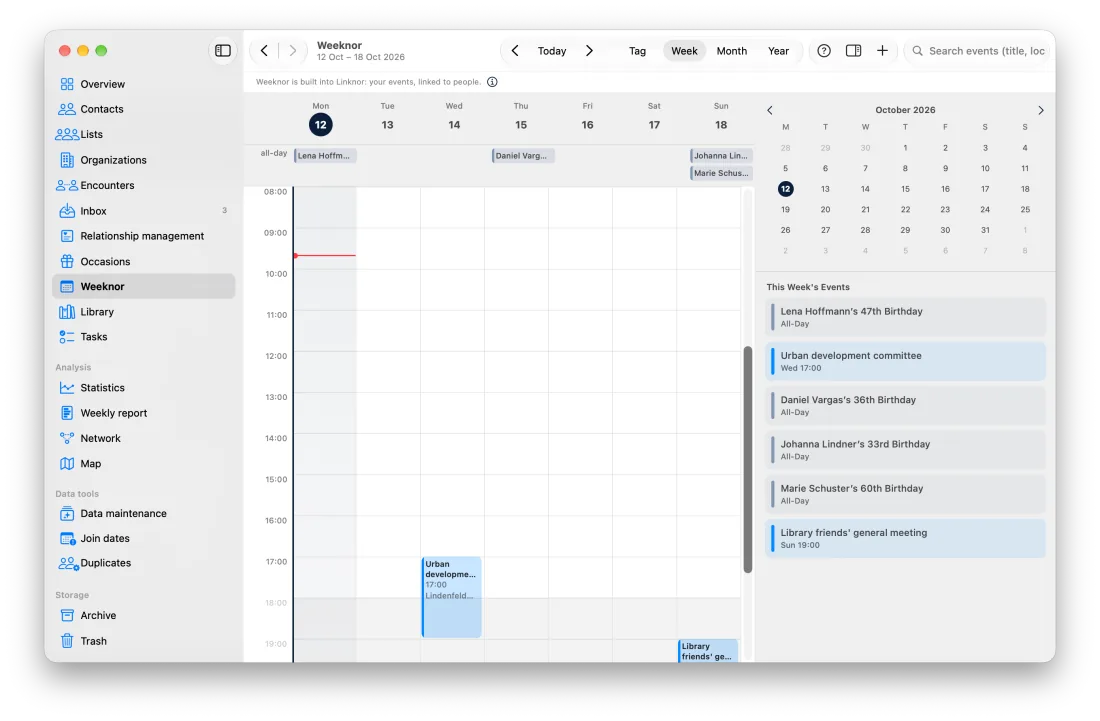
Task: Go to next week with toolbar chevron
Action: pyautogui.click(x=589, y=51)
